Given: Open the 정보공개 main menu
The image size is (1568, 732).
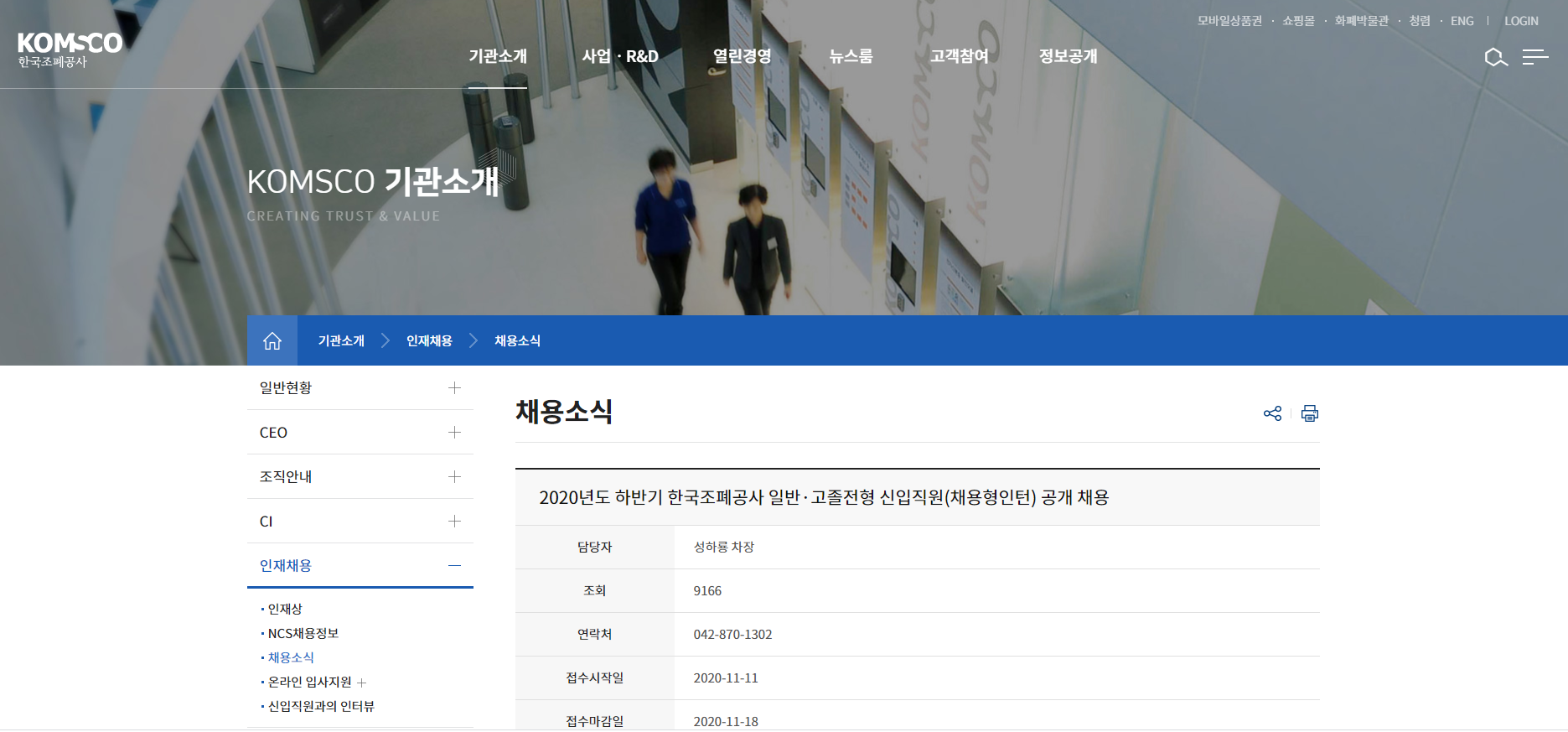Looking at the screenshot, I should click(1068, 56).
